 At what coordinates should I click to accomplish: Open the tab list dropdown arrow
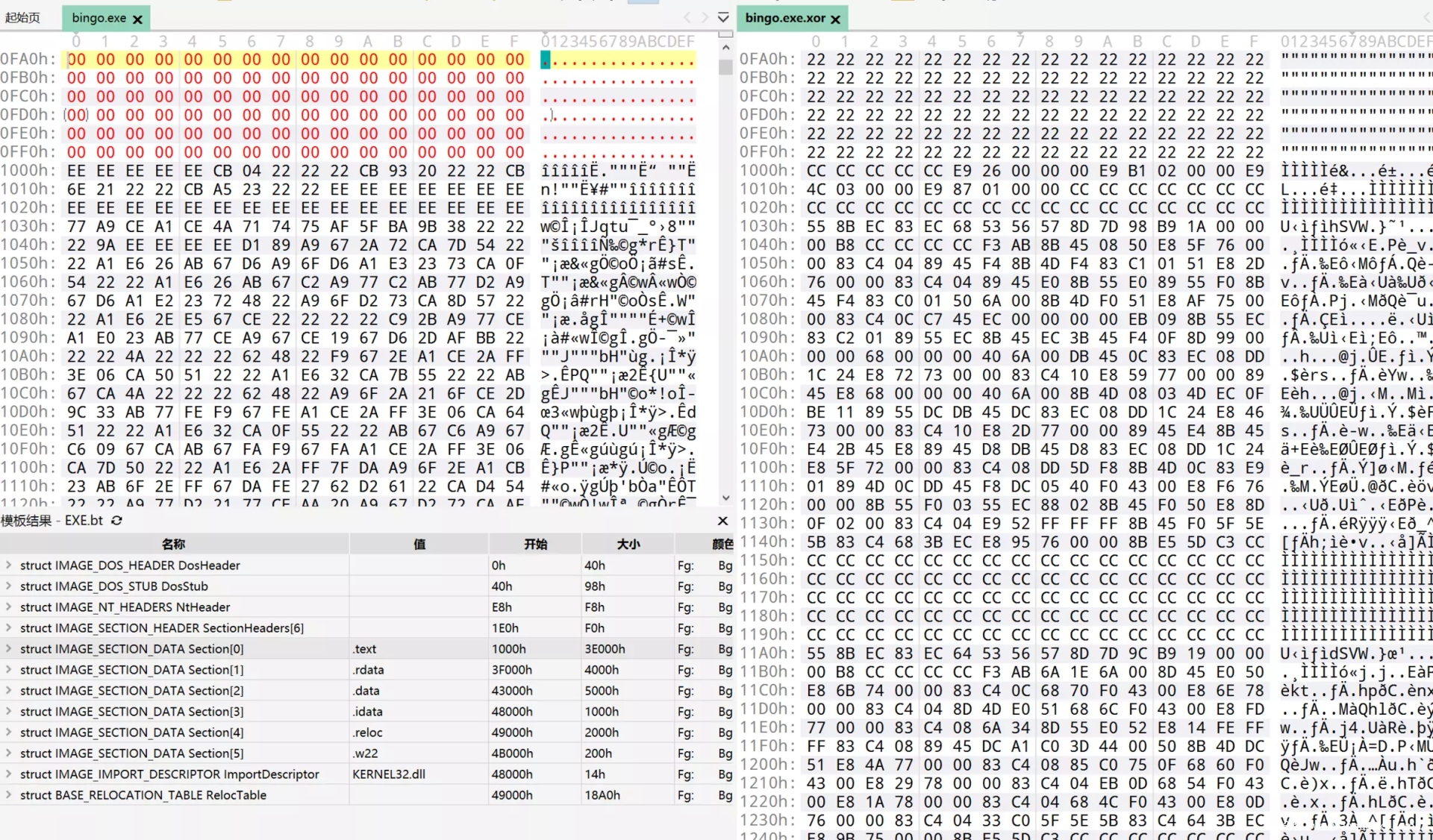(722, 17)
